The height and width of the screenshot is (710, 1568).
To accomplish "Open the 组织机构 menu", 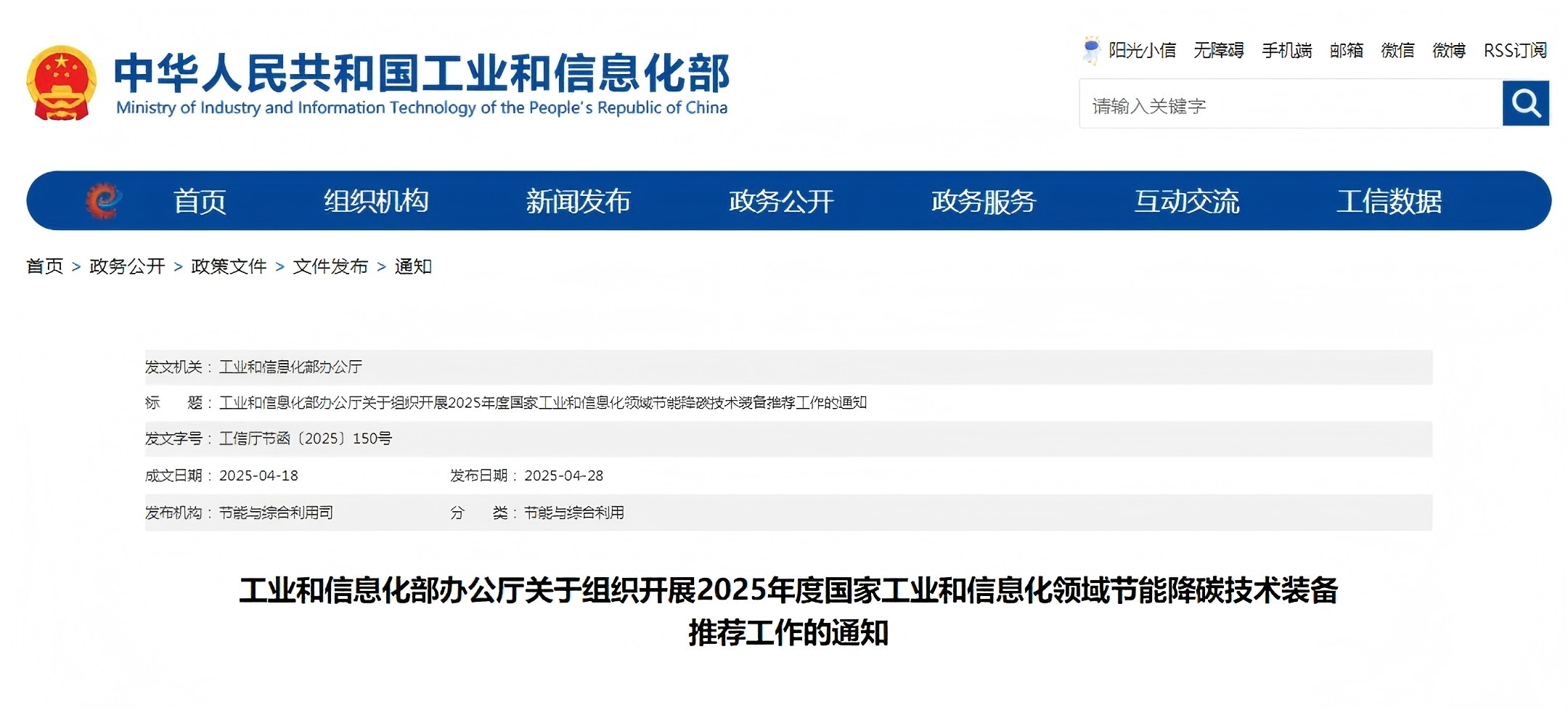I will tap(376, 201).
